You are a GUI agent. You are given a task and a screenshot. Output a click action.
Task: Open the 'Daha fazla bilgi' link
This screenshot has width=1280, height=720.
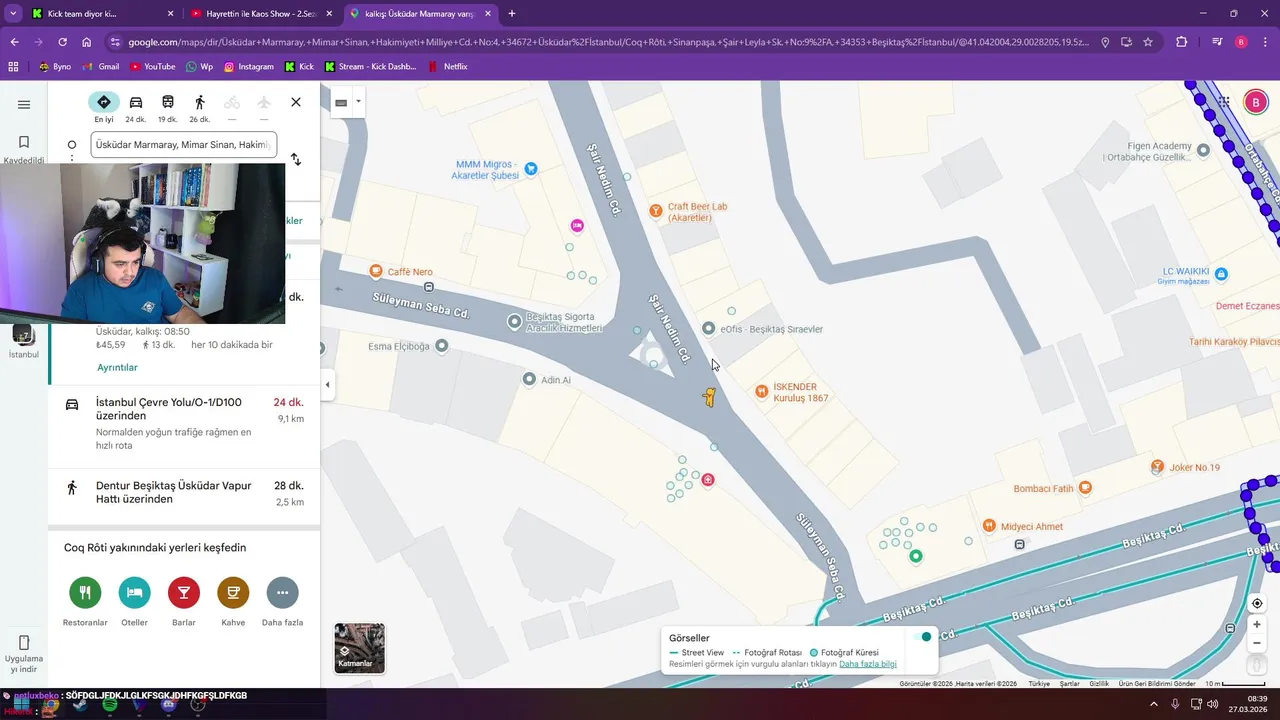[868, 664]
